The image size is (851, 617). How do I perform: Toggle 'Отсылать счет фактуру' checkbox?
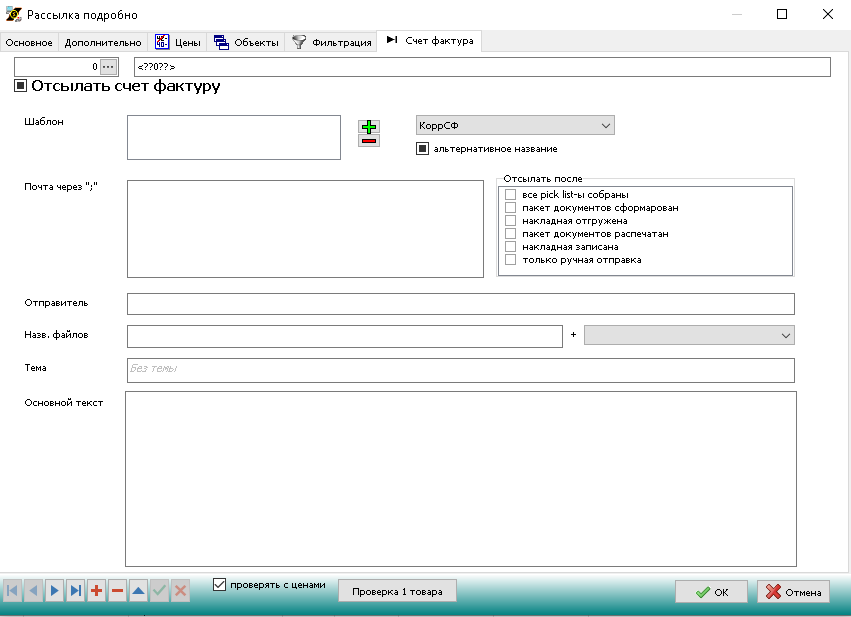21,87
